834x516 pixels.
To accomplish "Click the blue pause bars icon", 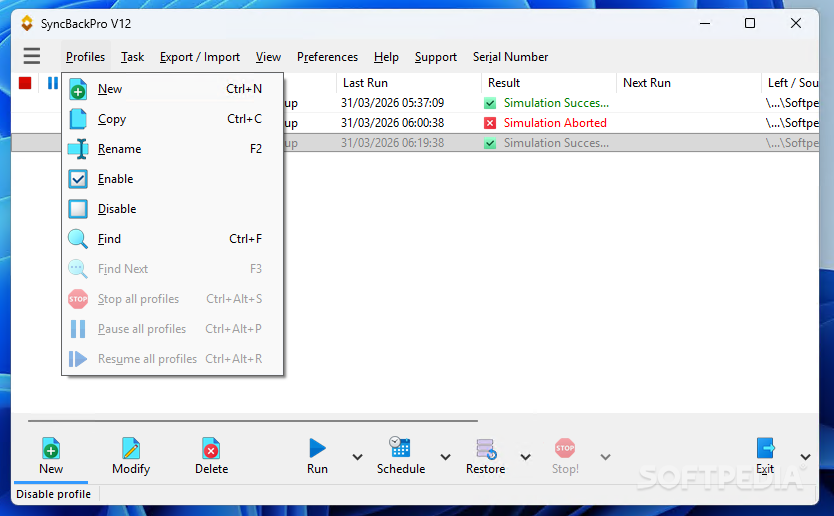I will pyautogui.click(x=53, y=83).
